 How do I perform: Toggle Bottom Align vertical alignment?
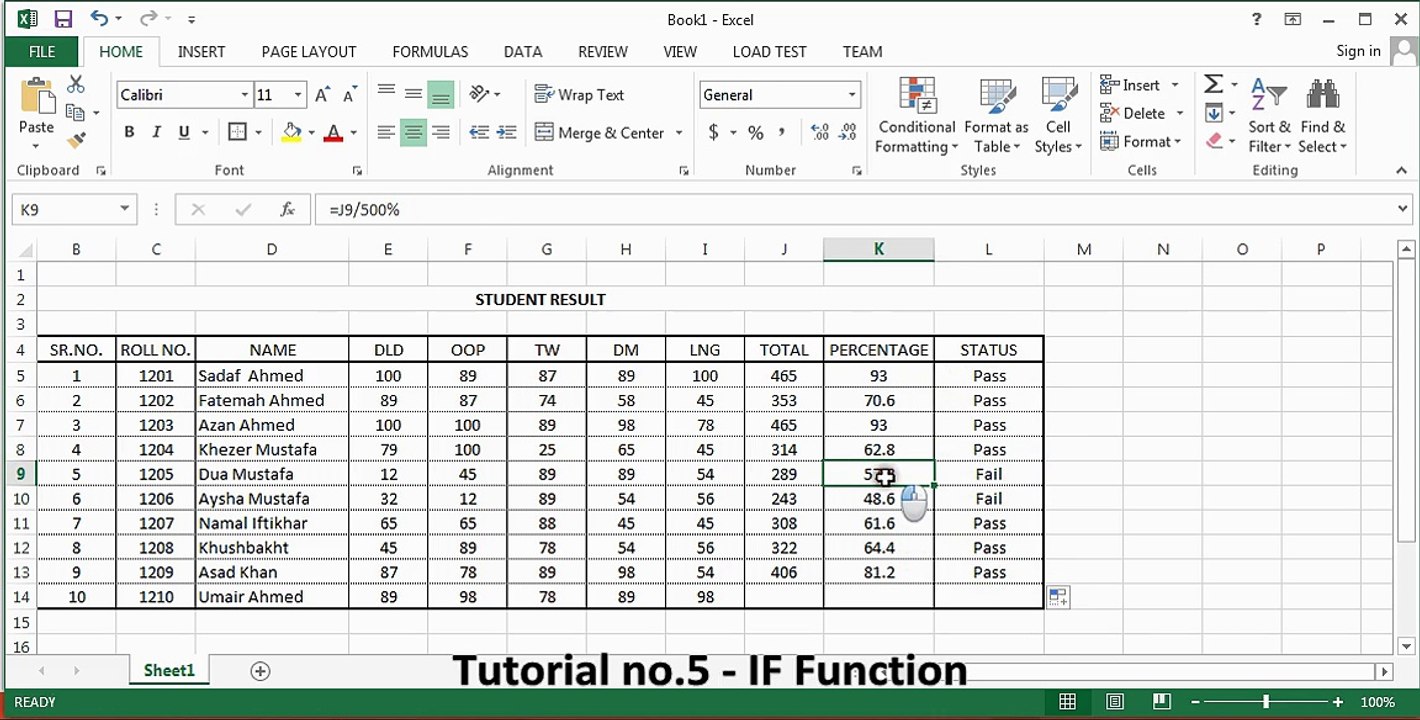point(440,95)
